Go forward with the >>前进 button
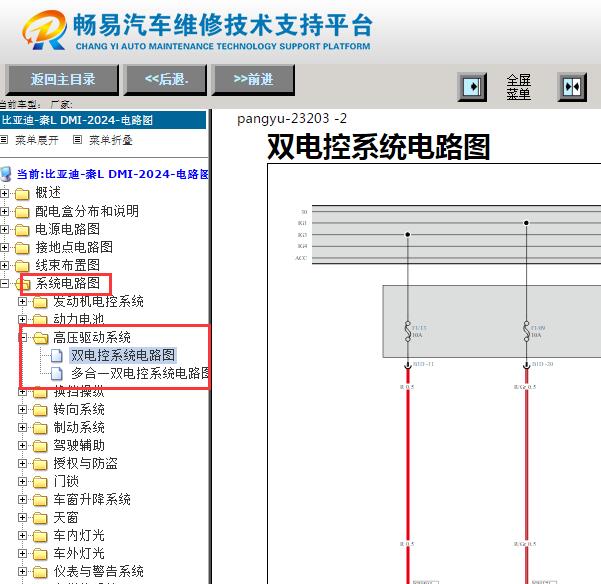This screenshot has height=584, width=601. click(x=253, y=79)
